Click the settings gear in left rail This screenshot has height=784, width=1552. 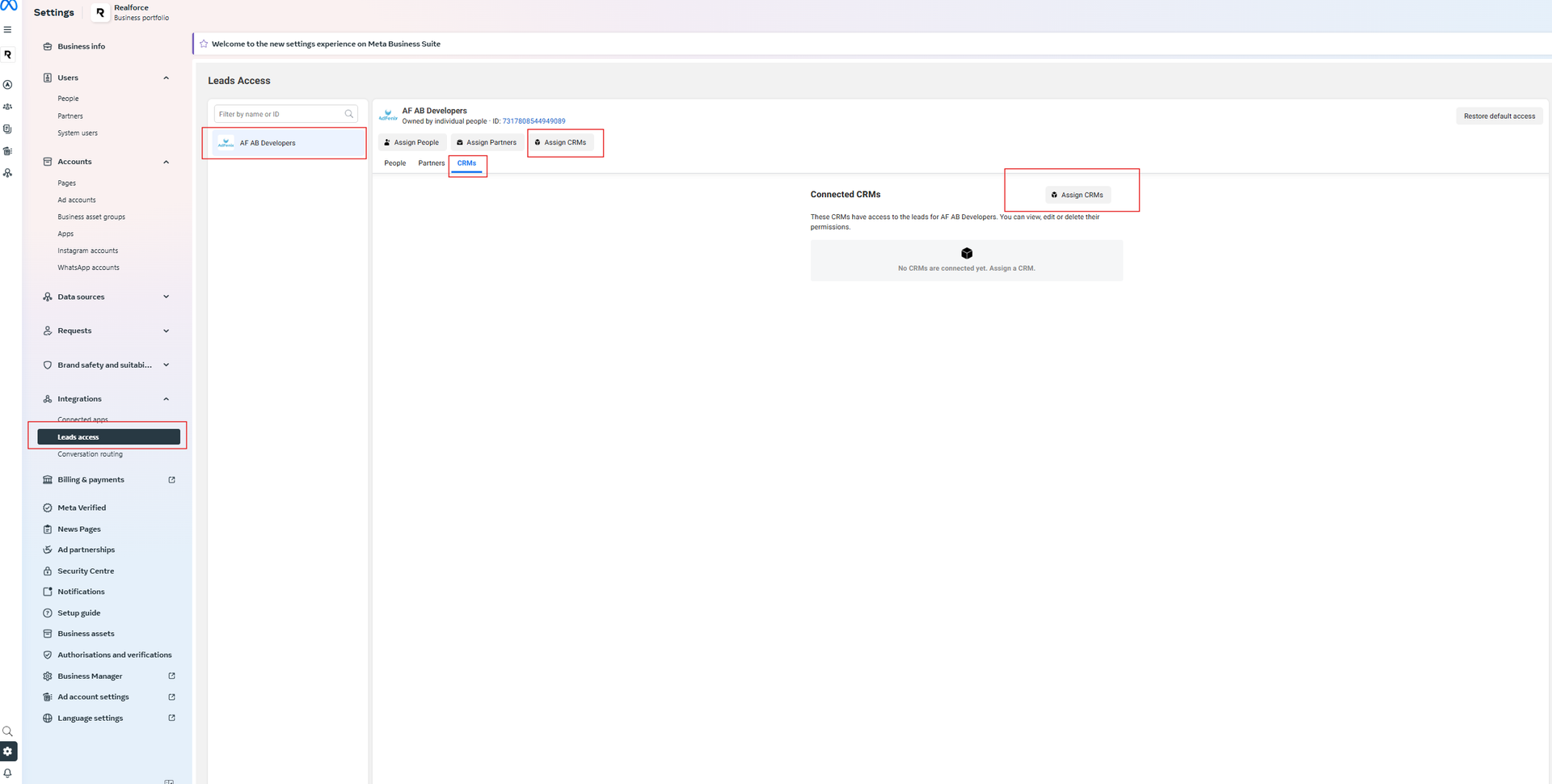click(x=8, y=752)
